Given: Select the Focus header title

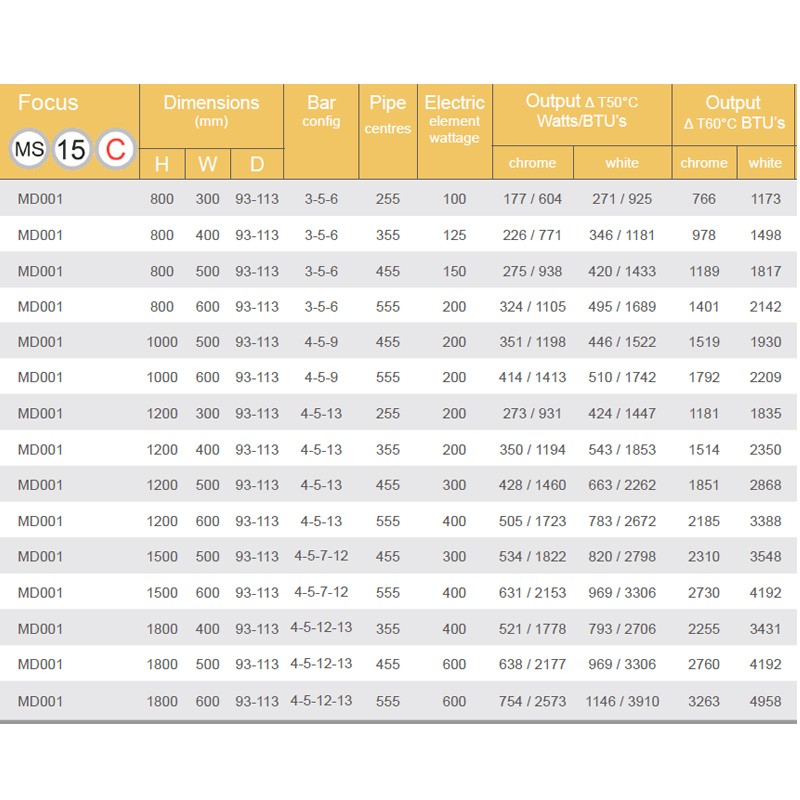Looking at the screenshot, I should click(48, 103).
